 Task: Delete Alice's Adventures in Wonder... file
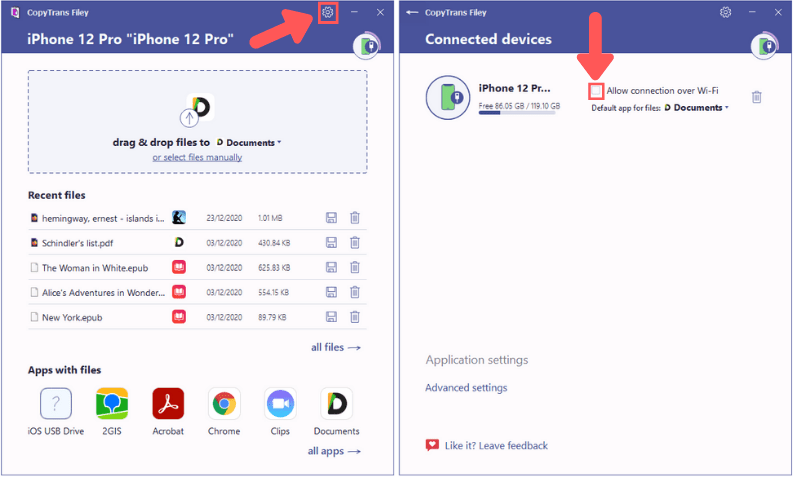[355, 292]
